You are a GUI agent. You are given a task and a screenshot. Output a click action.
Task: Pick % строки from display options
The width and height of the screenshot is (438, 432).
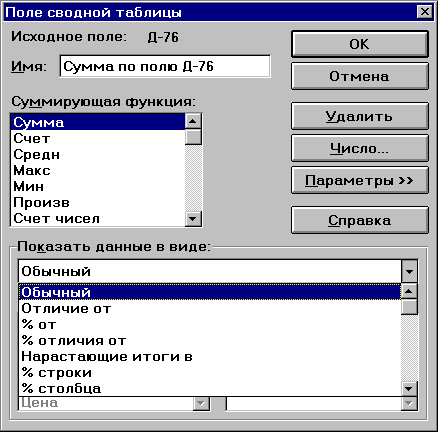[x=210, y=372]
